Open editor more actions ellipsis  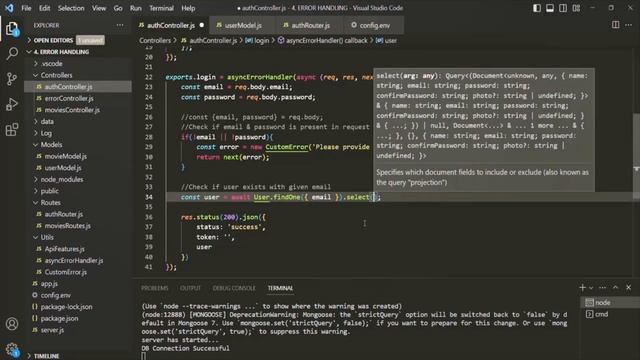point(629,25)
